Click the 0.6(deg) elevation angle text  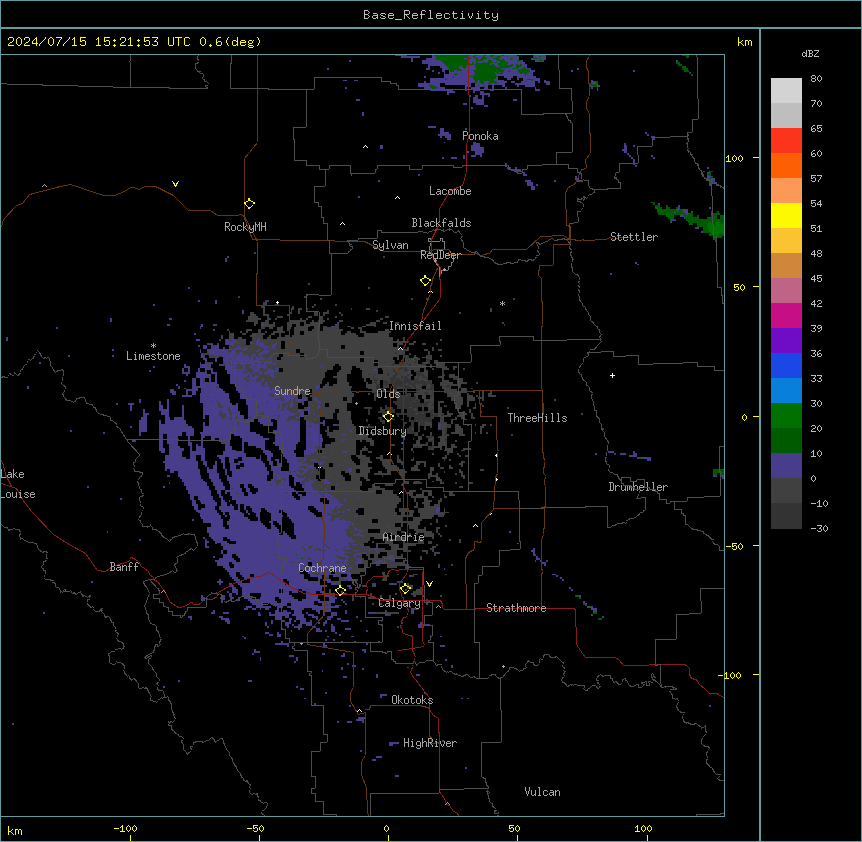click(230, 42)
